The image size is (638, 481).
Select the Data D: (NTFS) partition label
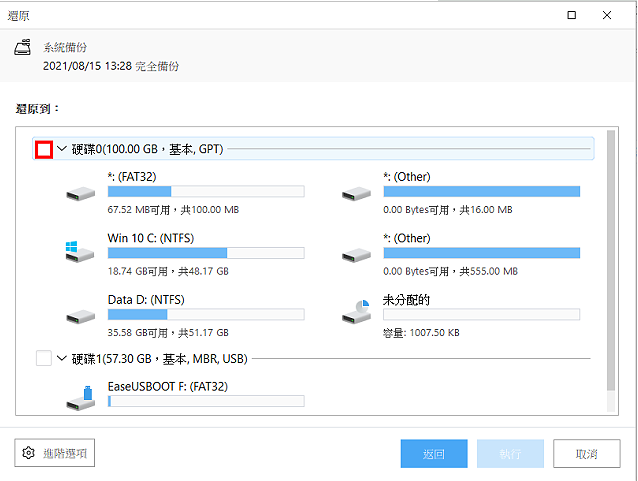[146, 300]
